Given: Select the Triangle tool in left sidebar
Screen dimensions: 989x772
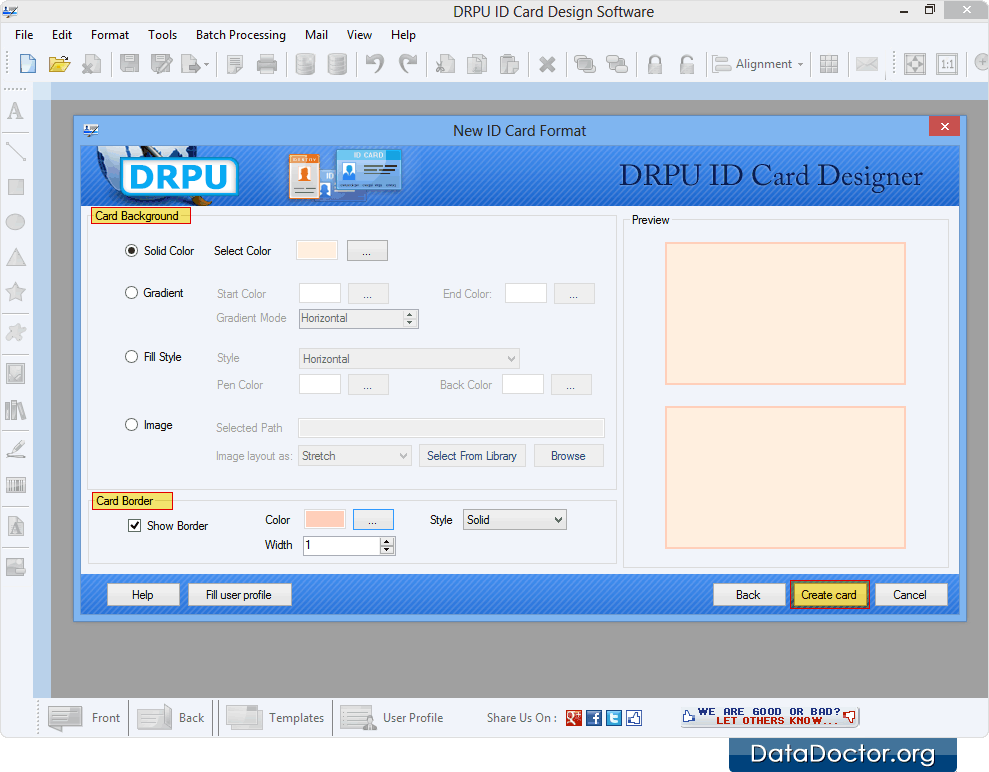Looking at the screenshot, I should pos(16,257).
